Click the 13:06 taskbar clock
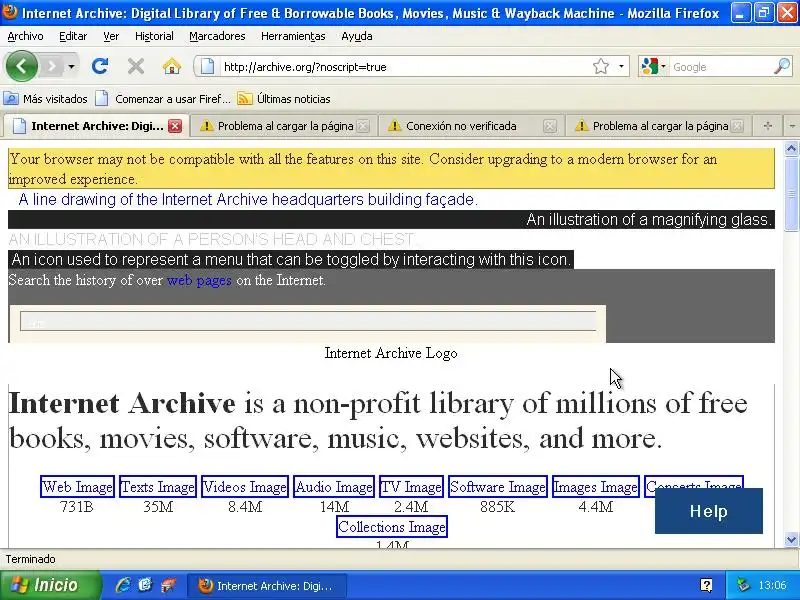Image resolution: width=800 pixels, height=600 pixels. pyautogui.click(x=772, y=586)
